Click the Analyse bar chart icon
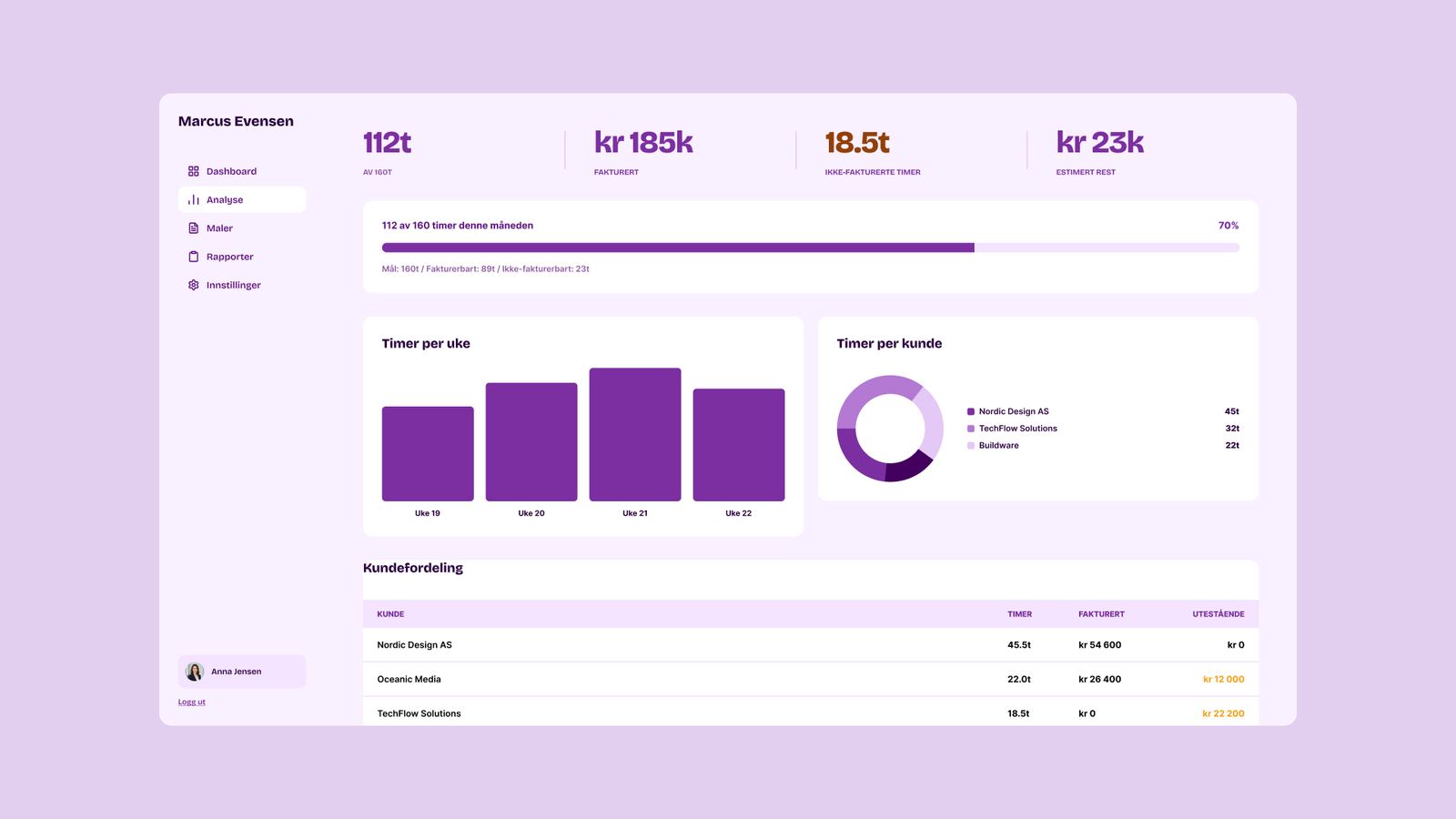 point(193,199)
